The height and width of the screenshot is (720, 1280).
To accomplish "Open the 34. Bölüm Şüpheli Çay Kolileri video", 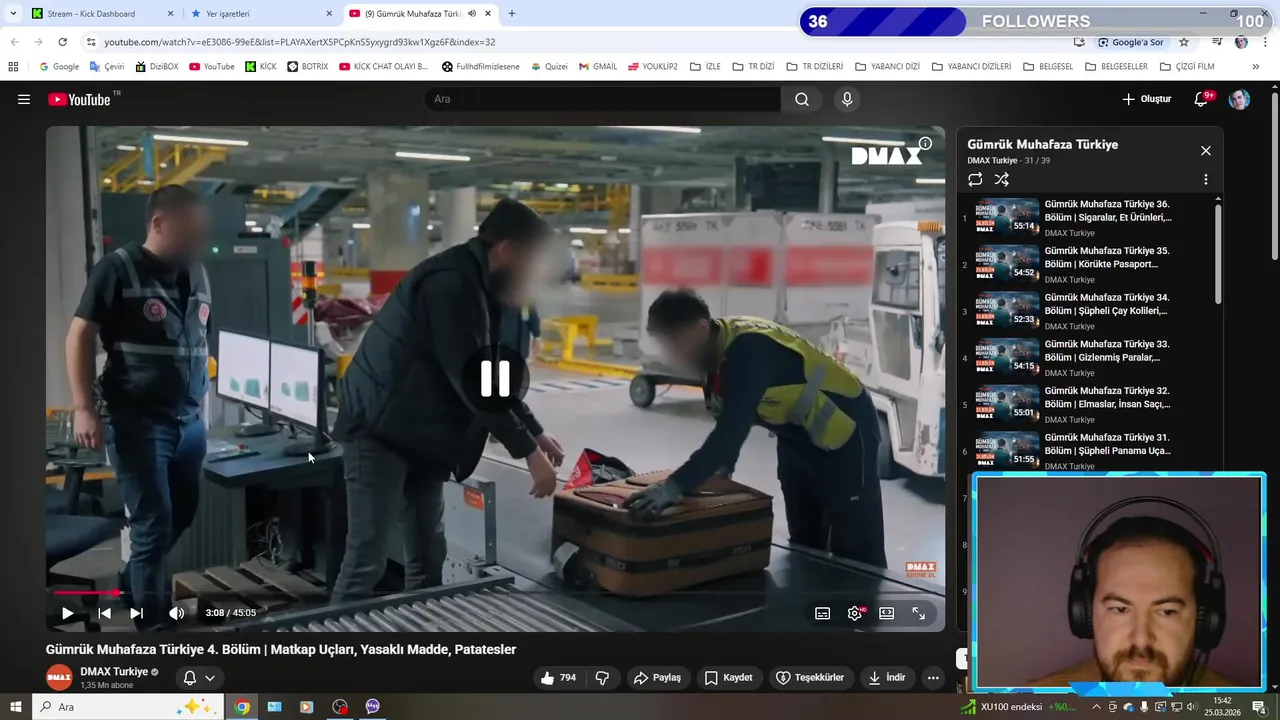I will pyautogui.click(x=1088, y=311).
